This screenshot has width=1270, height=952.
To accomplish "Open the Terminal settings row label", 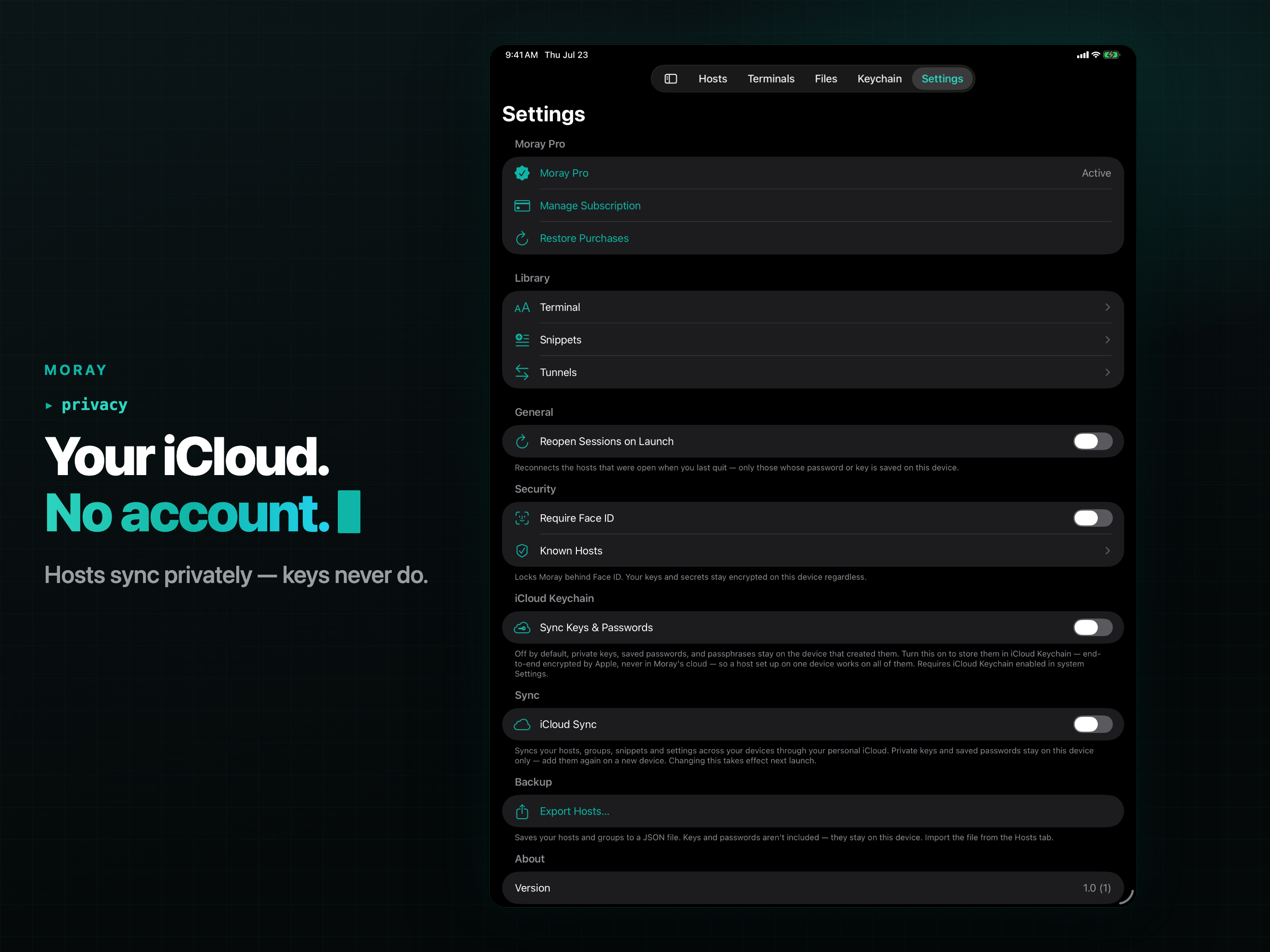I will (x=560, y=308).
